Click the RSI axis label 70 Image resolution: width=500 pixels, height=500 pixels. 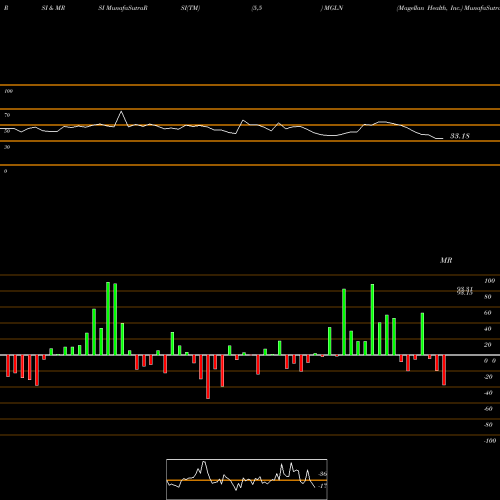click(7, 115)
